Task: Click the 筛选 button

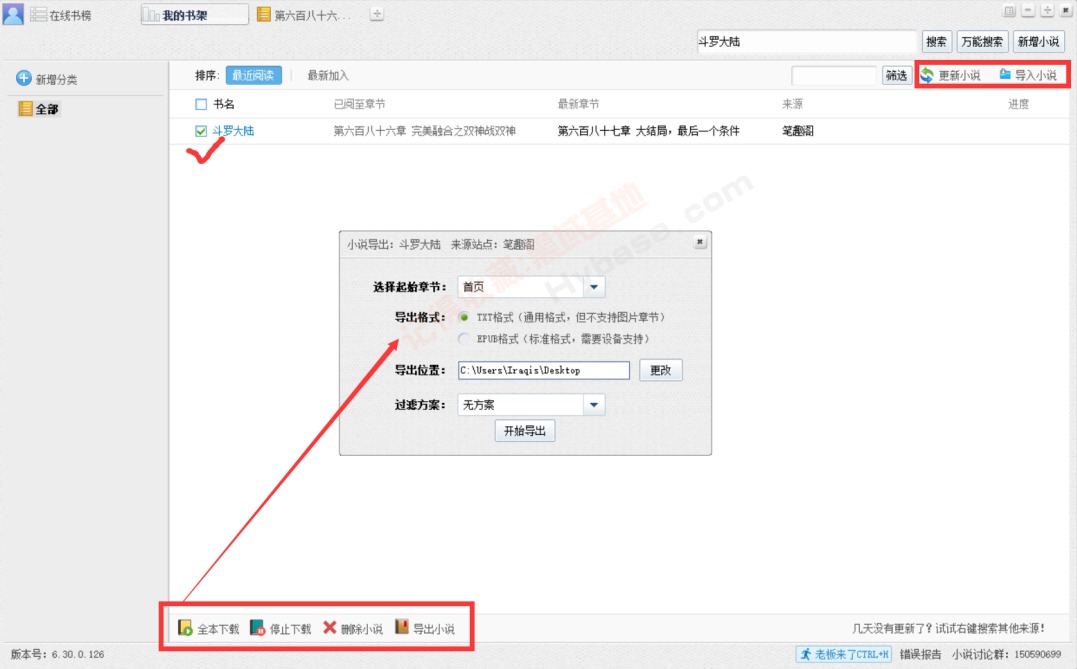Action: click(x=896, y=75)
